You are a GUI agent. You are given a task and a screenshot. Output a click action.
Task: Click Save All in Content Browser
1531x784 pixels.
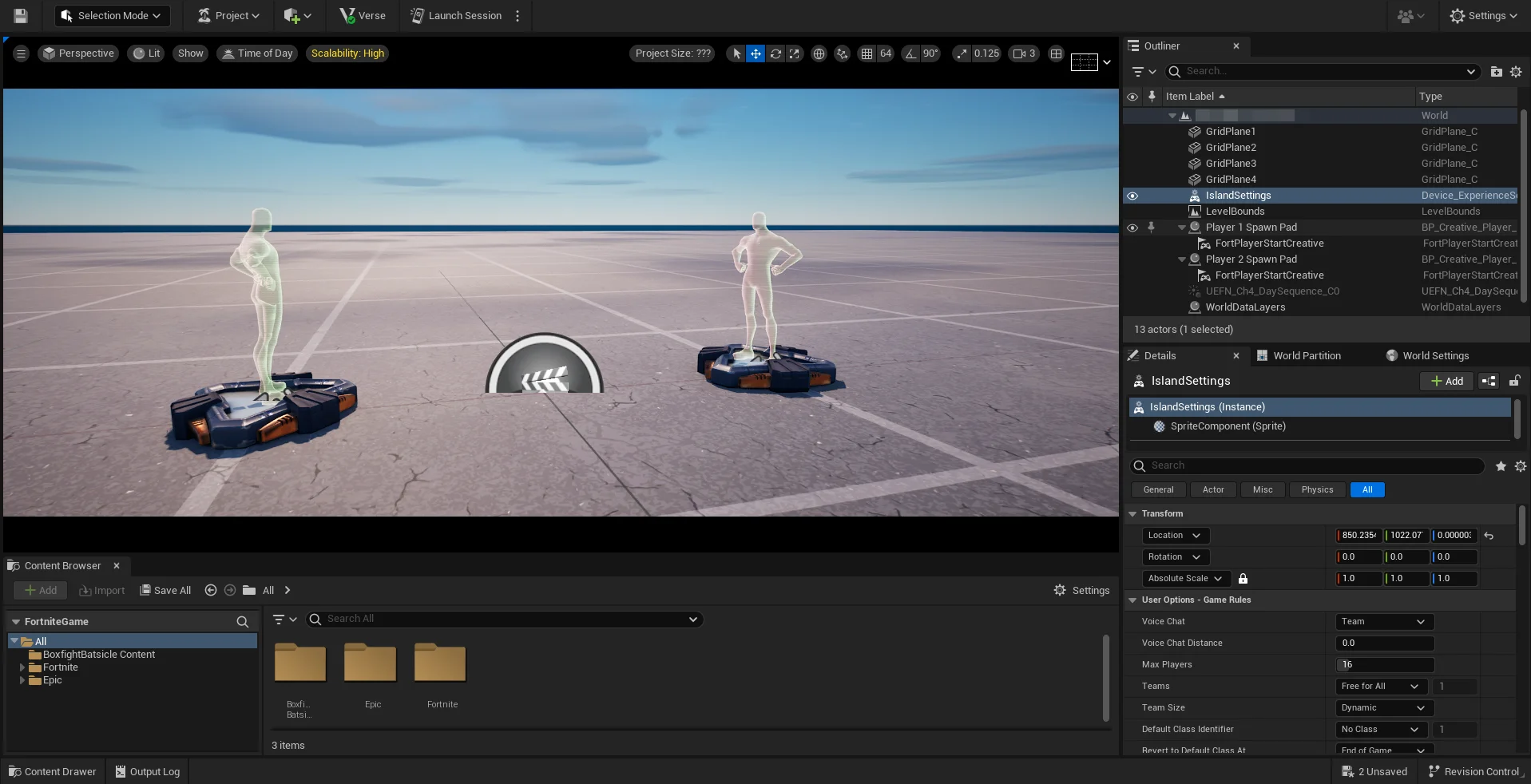165,591
